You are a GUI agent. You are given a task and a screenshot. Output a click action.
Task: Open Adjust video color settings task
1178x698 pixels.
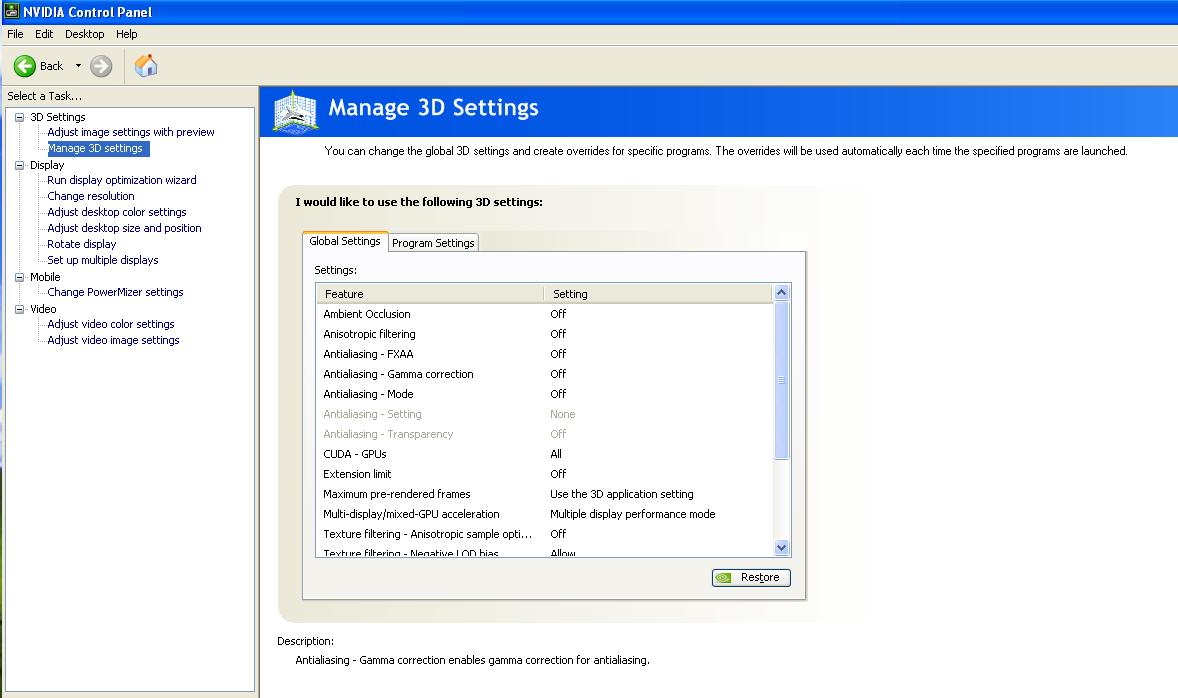110,324
